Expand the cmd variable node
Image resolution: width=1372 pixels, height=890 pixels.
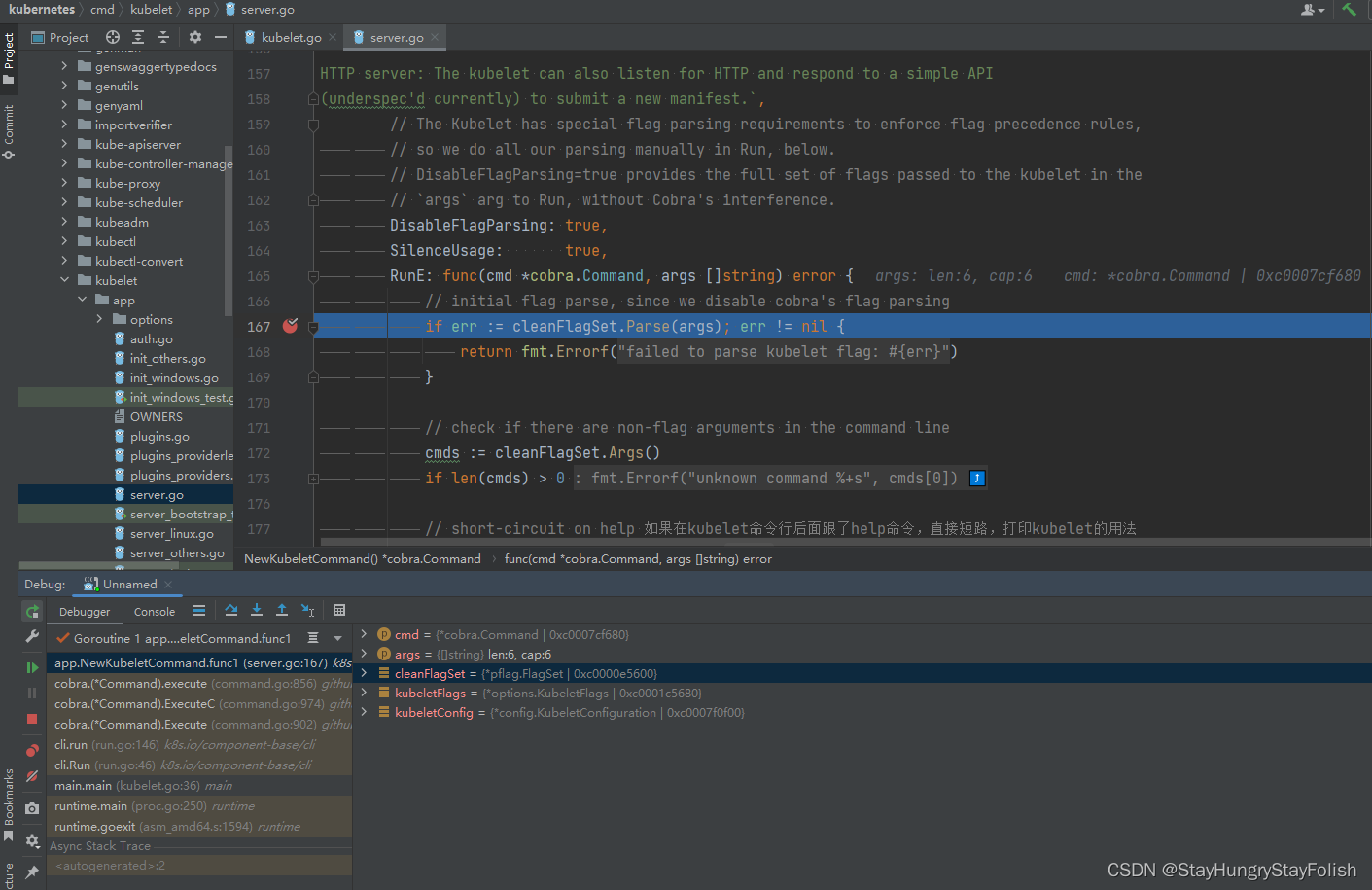pos(364,634)
